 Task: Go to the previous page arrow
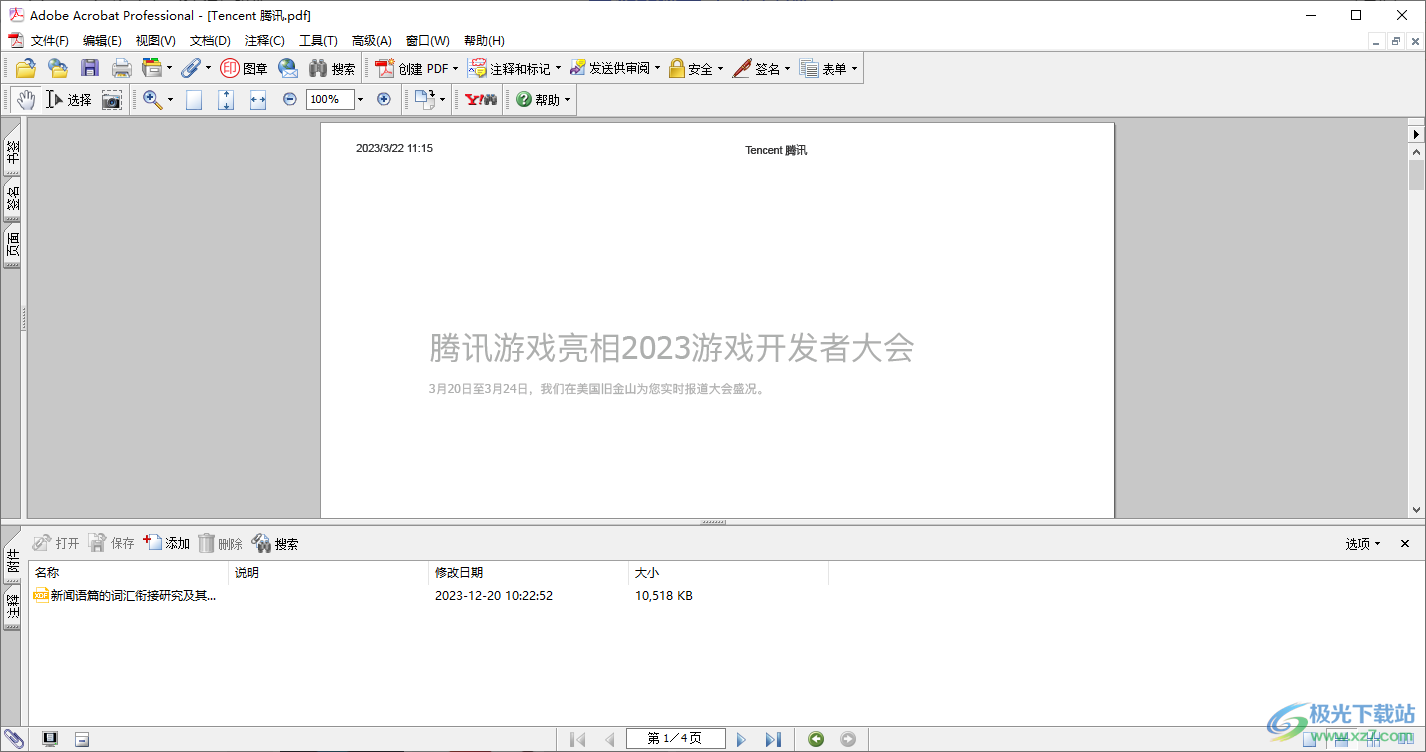(609, 739)
